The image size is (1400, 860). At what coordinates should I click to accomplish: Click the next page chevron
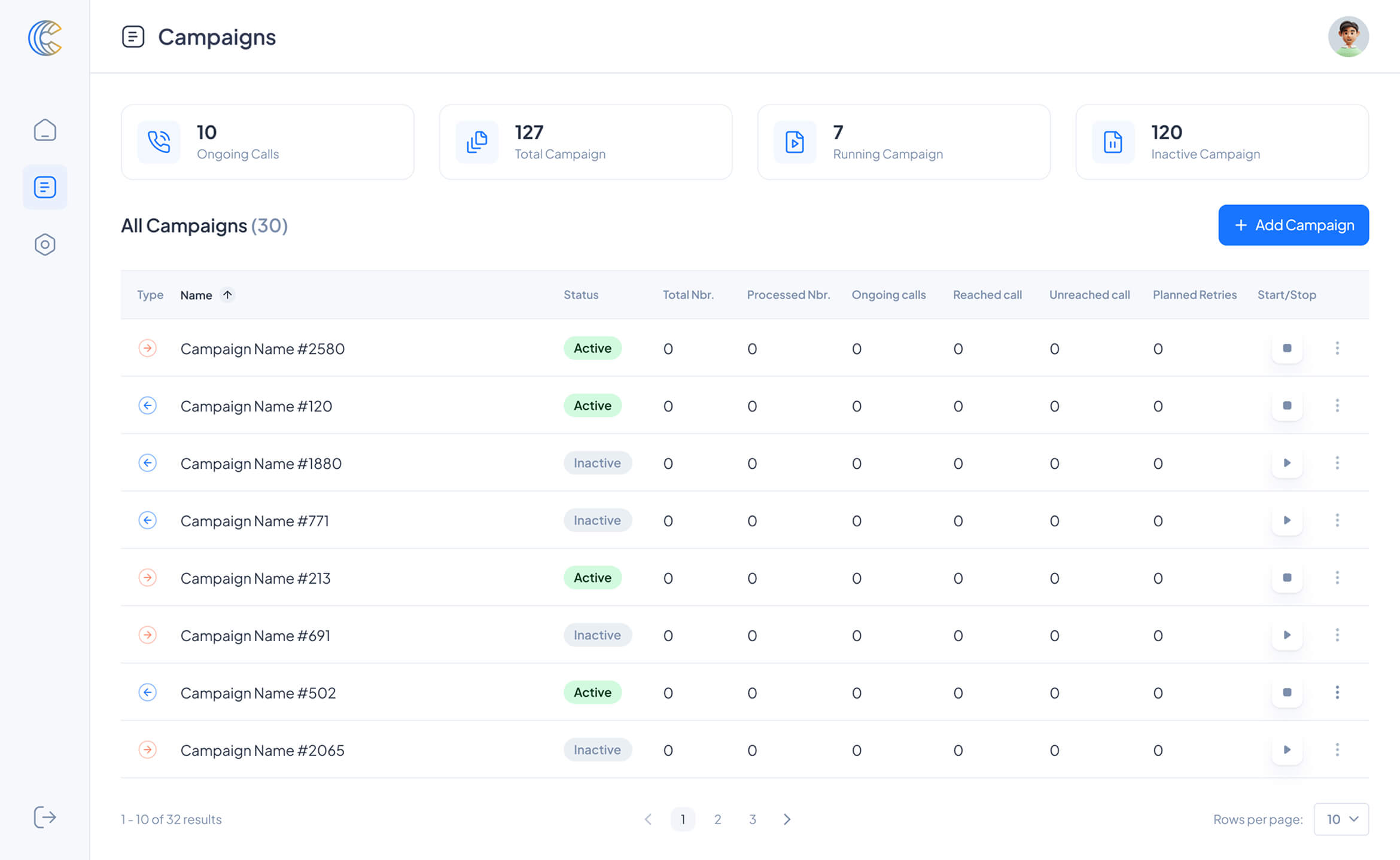coord(787,819)
